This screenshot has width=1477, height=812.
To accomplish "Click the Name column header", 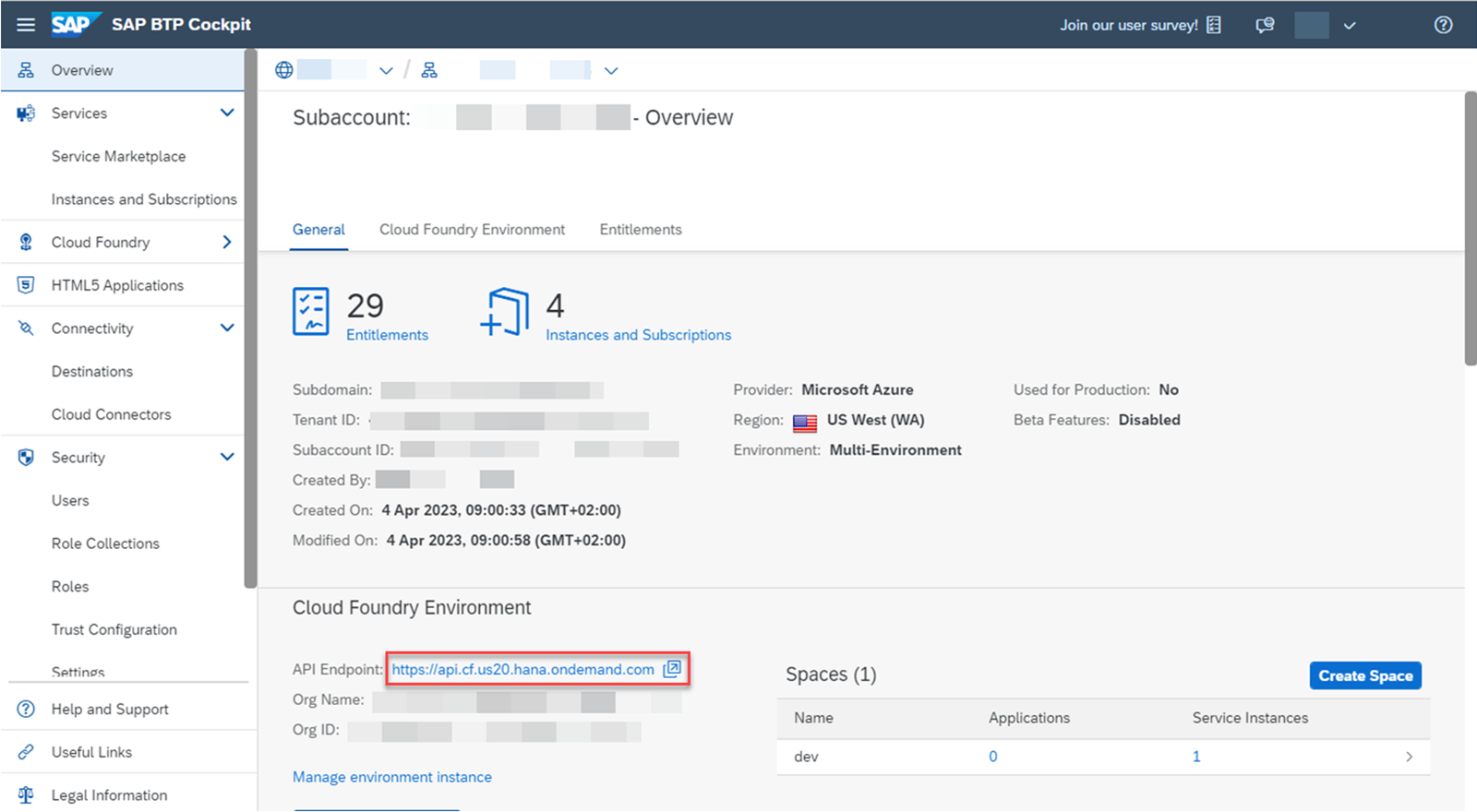I will pos(813,718).
